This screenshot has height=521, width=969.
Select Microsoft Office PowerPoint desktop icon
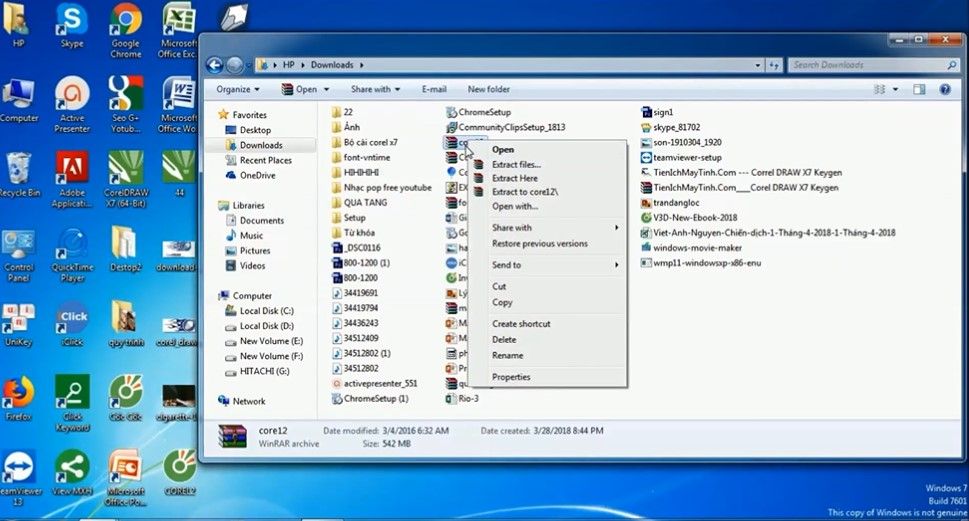point(125,479)
